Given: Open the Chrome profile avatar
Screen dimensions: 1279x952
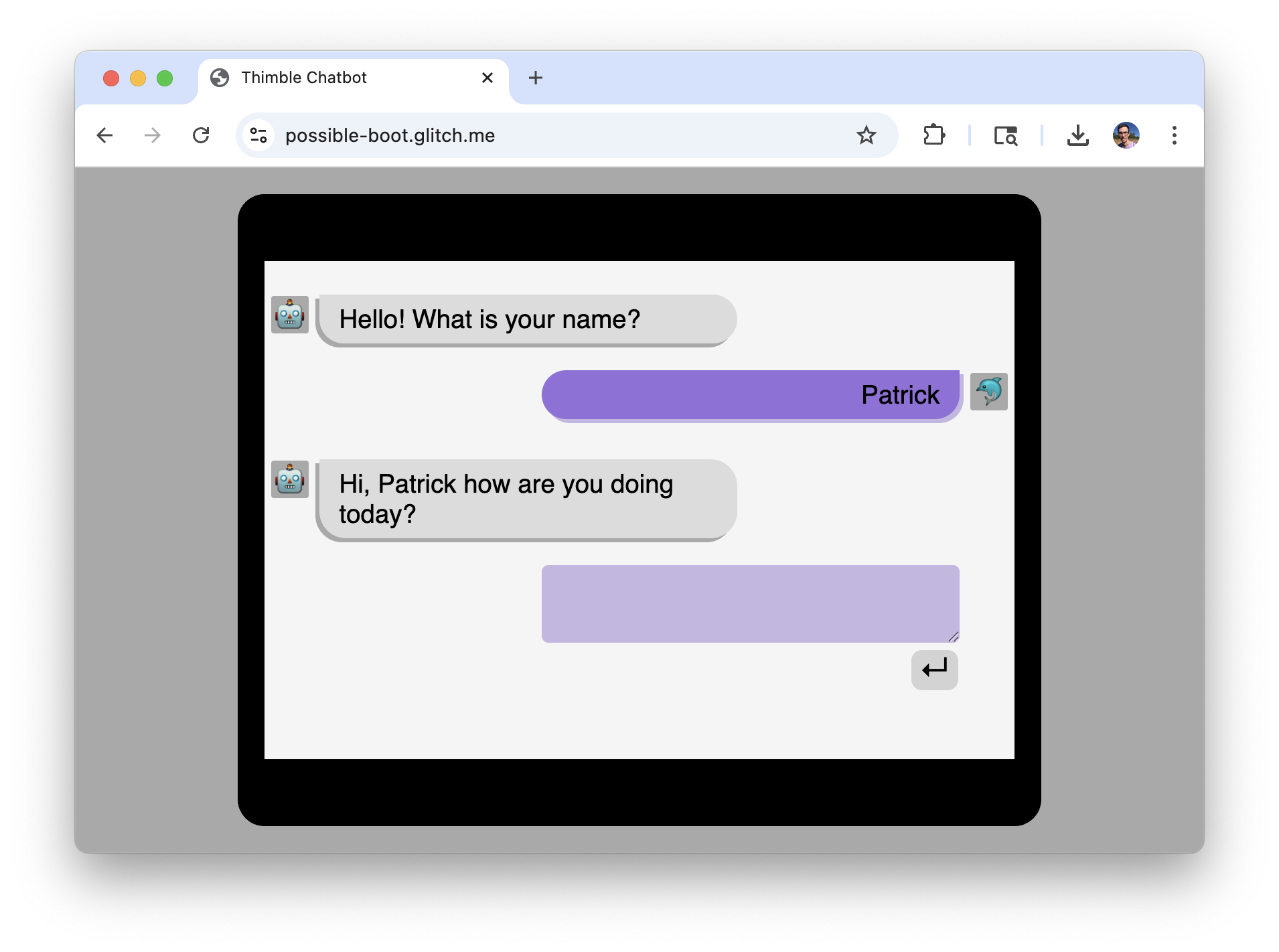Looking at the screenshot, I should click(x=1126, y=135).
